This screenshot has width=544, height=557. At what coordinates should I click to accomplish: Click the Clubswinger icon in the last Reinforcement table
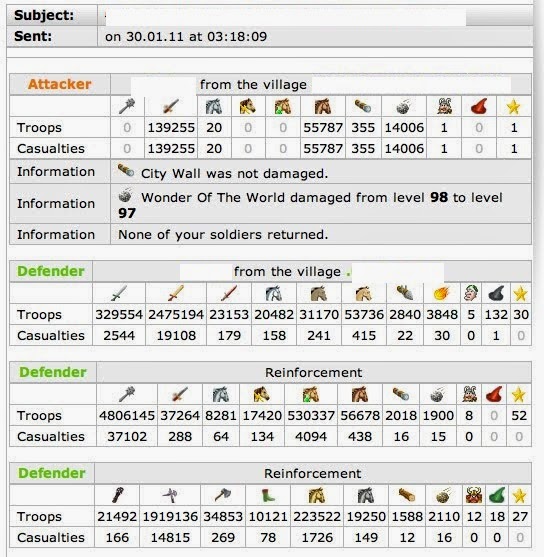tap(118, 495)
